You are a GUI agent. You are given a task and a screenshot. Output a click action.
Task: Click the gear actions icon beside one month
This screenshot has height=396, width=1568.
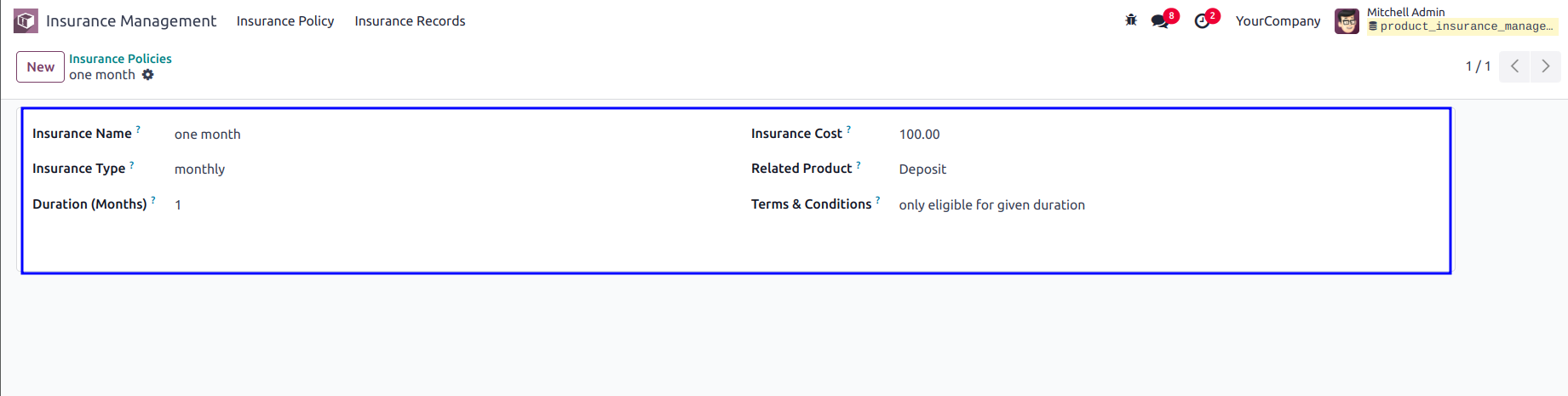[x=148, y=75]
